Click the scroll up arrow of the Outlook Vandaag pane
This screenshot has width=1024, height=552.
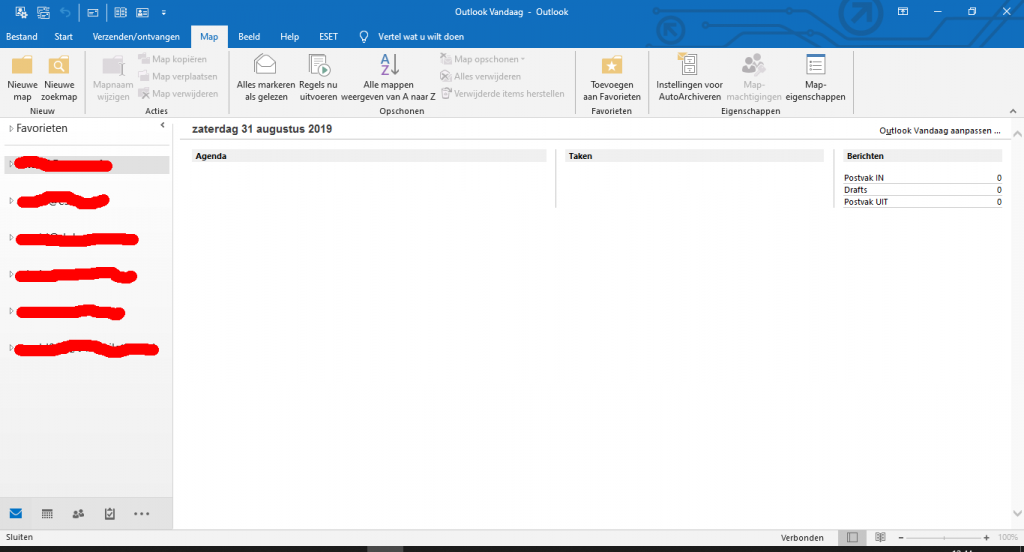pyautogui.click(x=1017, y=133)
